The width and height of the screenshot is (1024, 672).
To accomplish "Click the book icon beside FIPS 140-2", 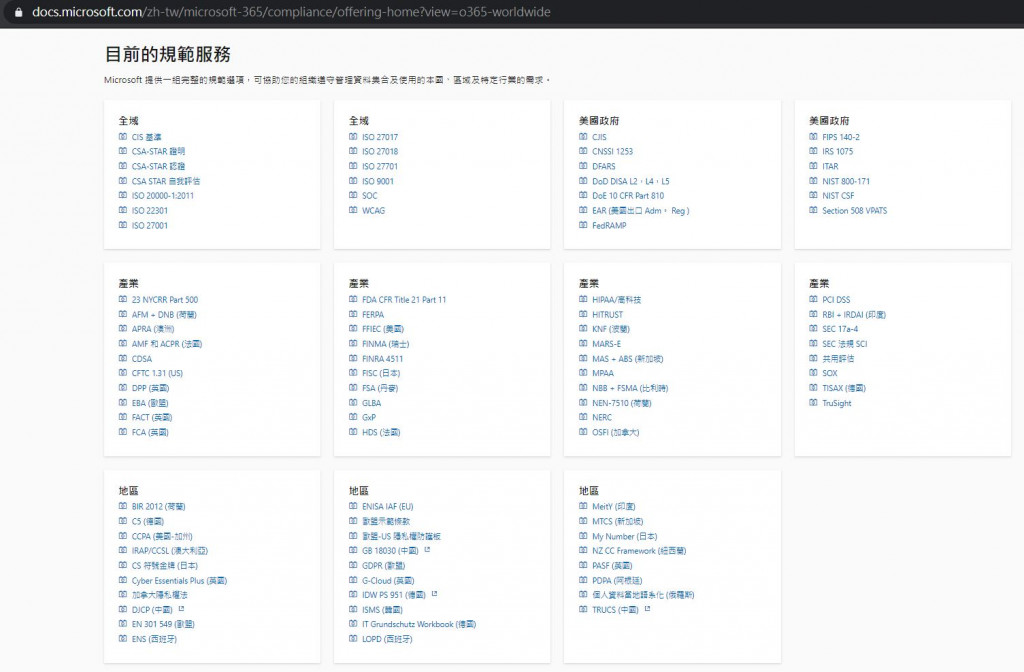I will pos(813,136).
